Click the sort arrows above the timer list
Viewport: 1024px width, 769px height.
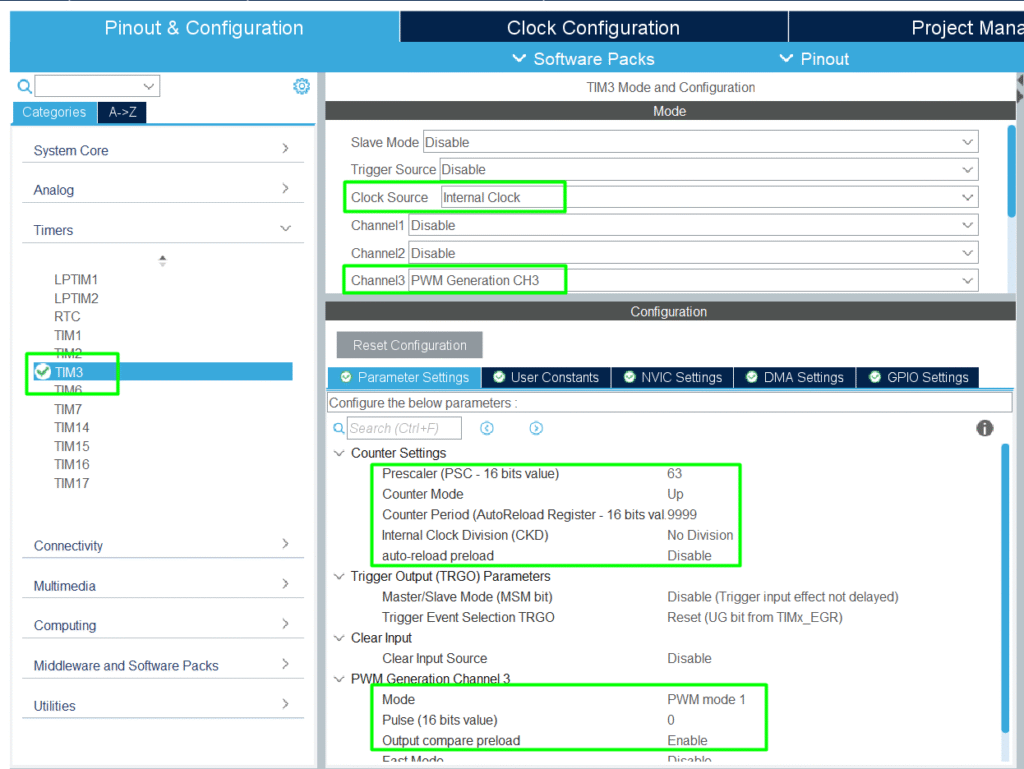162,260
